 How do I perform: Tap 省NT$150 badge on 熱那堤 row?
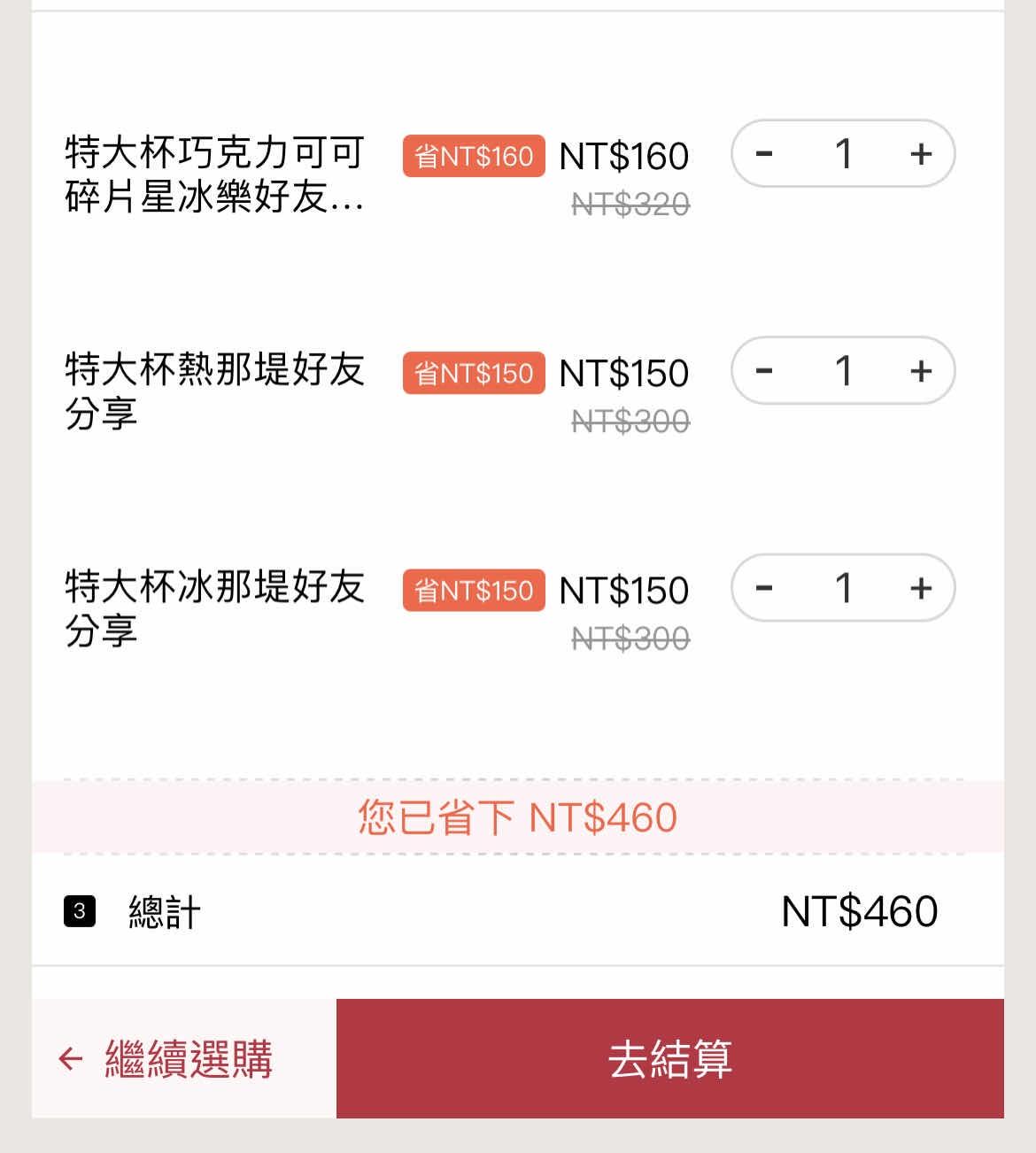point(474,373)
